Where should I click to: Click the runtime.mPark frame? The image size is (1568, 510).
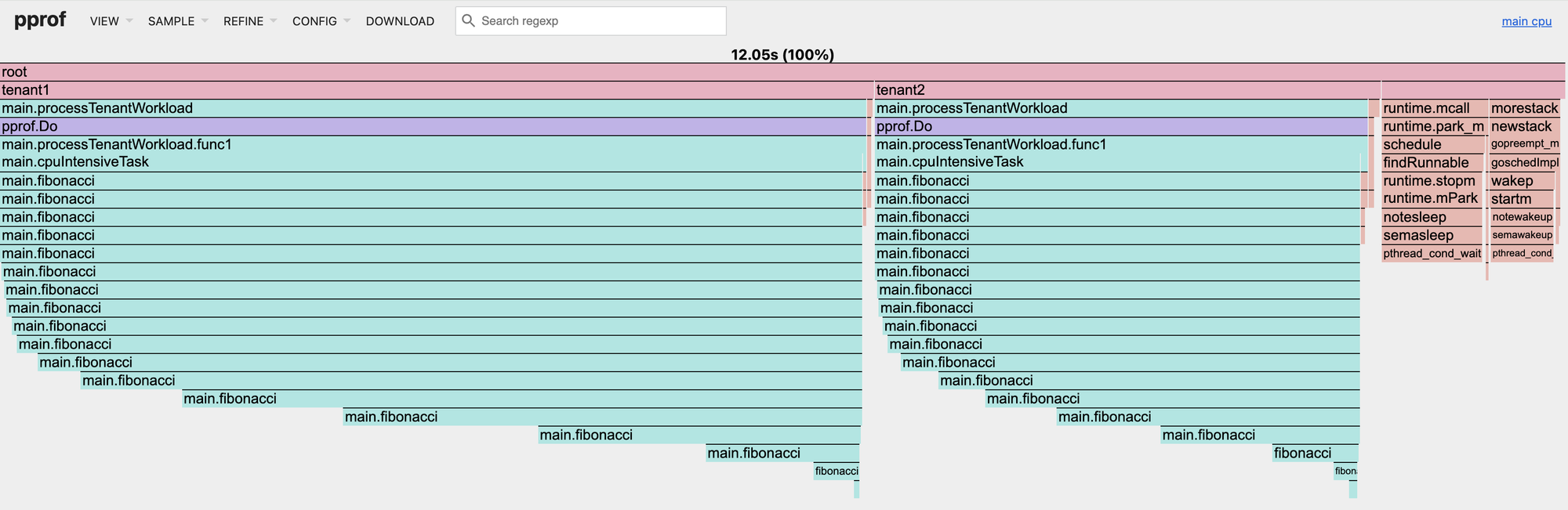click(1432, 199)
